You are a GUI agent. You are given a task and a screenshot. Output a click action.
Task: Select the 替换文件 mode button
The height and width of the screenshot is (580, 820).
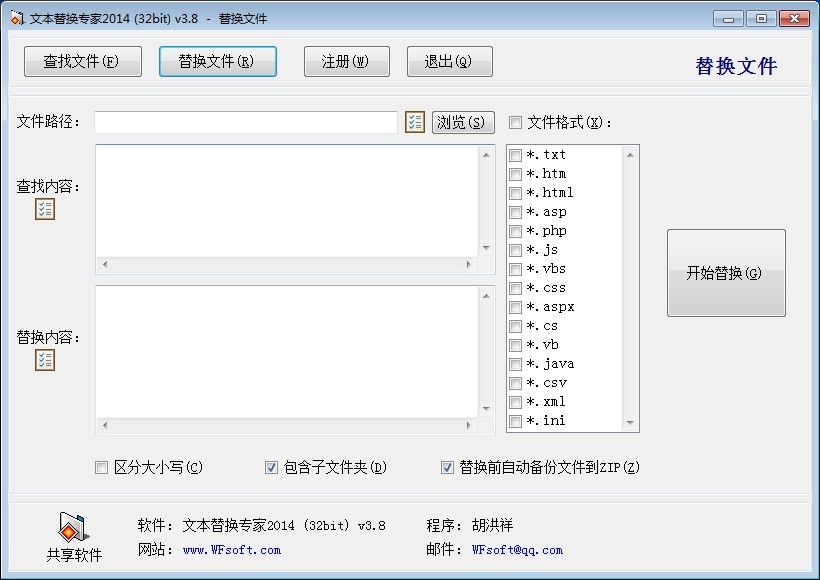tap(217, 61)
